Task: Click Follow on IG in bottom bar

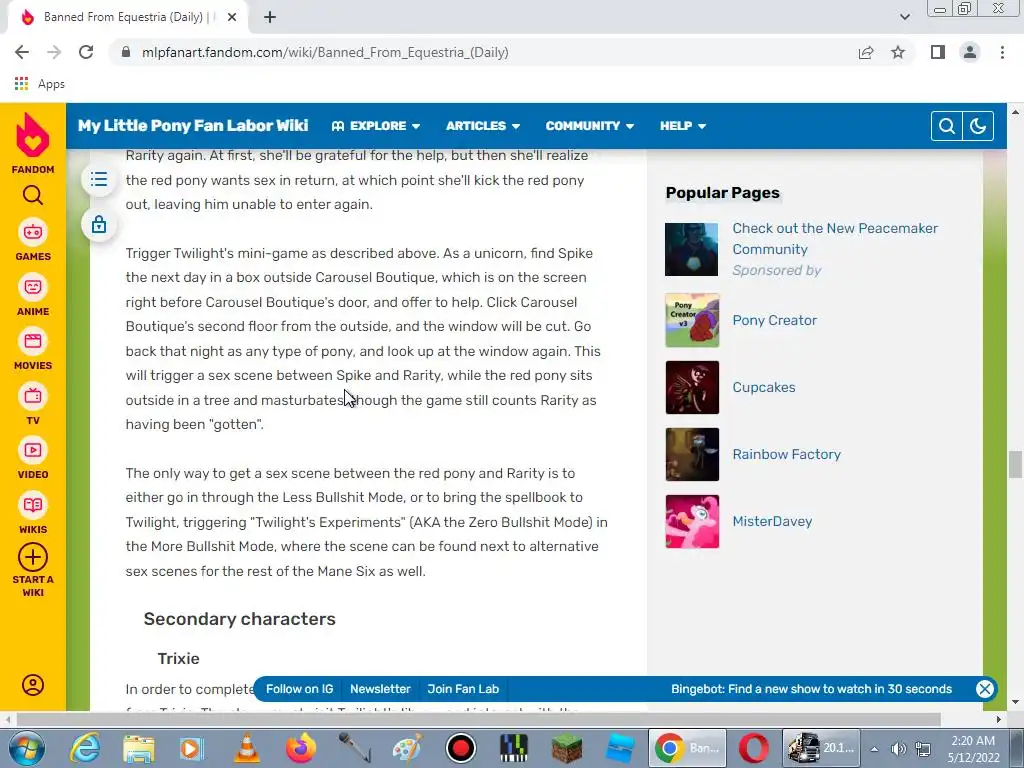Action: (299, 689)
